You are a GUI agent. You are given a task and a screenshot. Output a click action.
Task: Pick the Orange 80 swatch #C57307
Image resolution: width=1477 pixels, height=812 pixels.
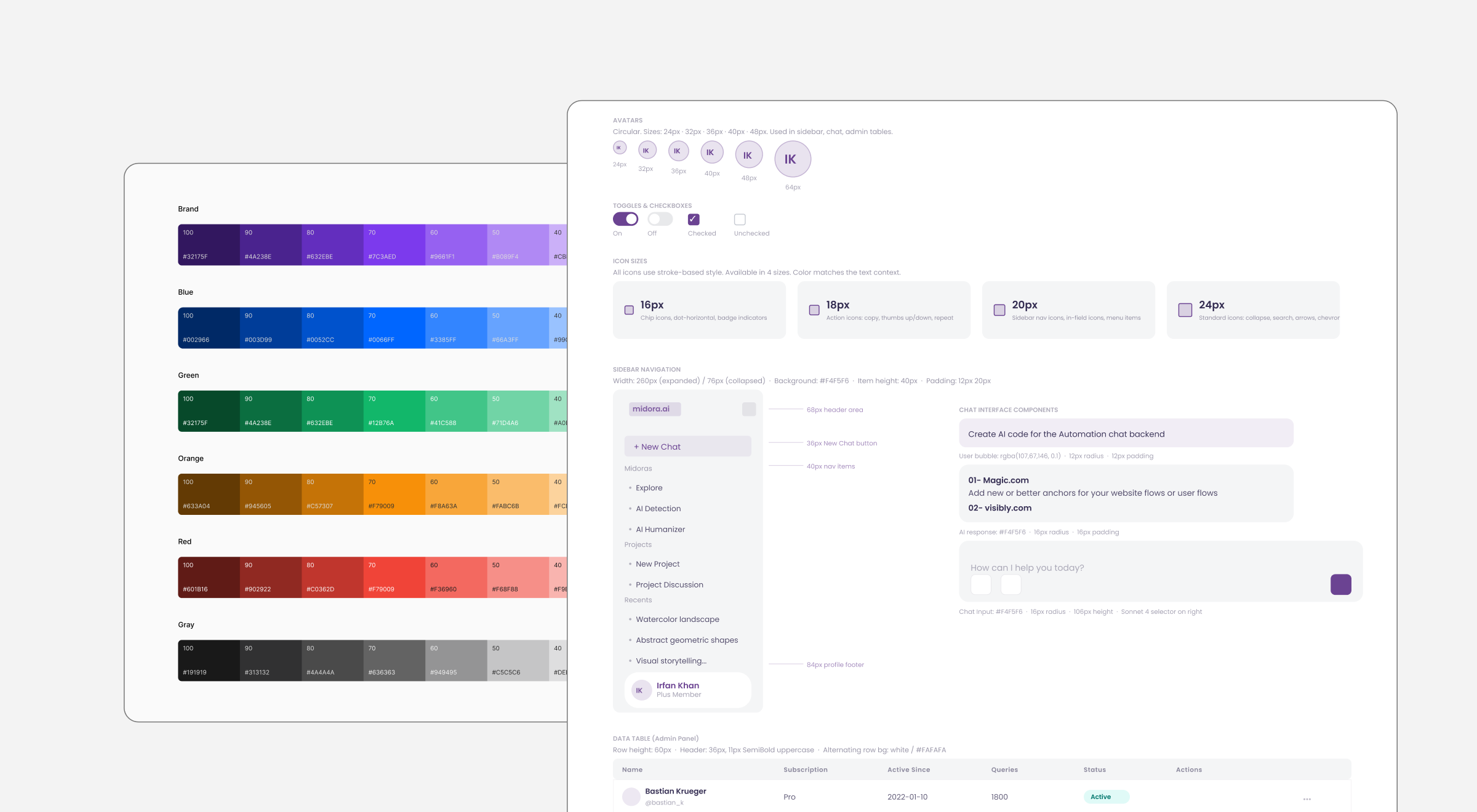[x=333, y=494]
